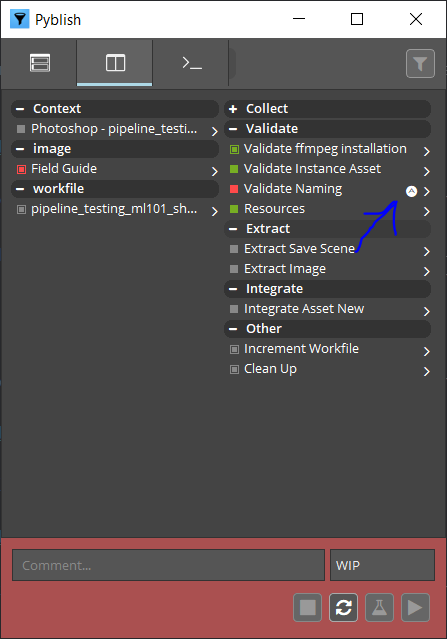The width and height of the screenshot is (447, 639).
Task: Click the publish play button
Action: [415, 608]
